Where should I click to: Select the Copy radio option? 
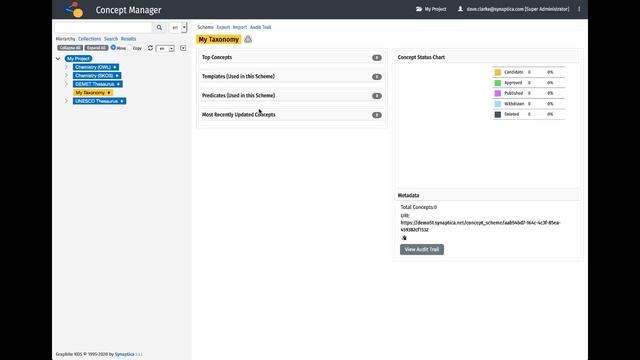[130, 48]
